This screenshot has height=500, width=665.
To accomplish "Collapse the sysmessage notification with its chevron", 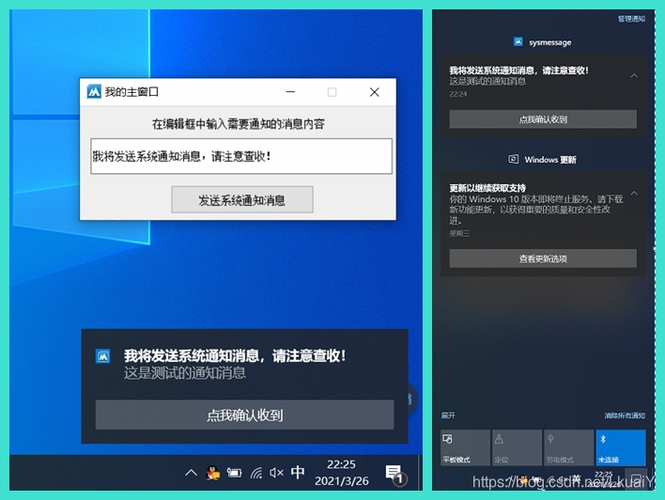I will pos(634,75).
